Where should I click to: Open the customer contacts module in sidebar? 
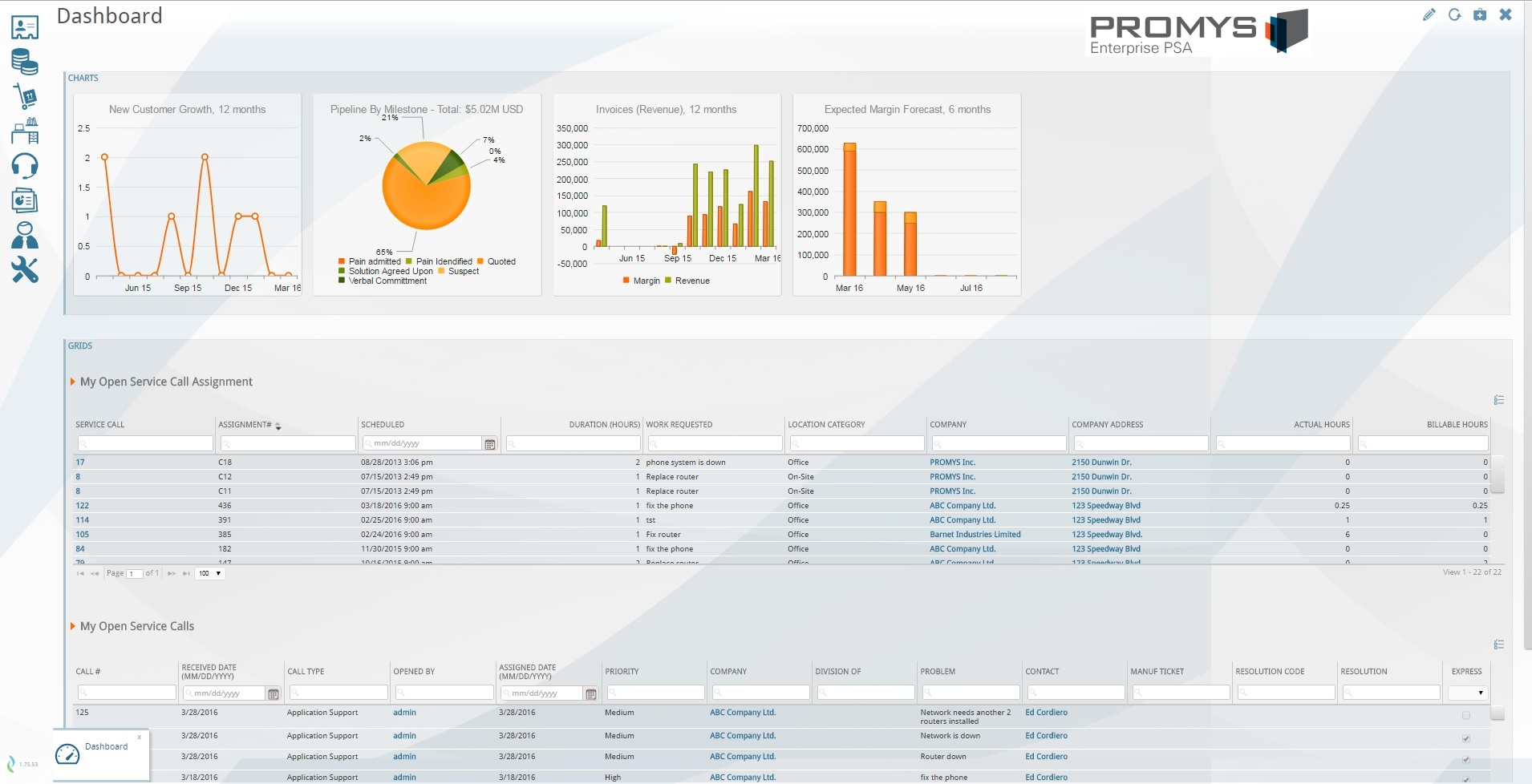[25, 27]
